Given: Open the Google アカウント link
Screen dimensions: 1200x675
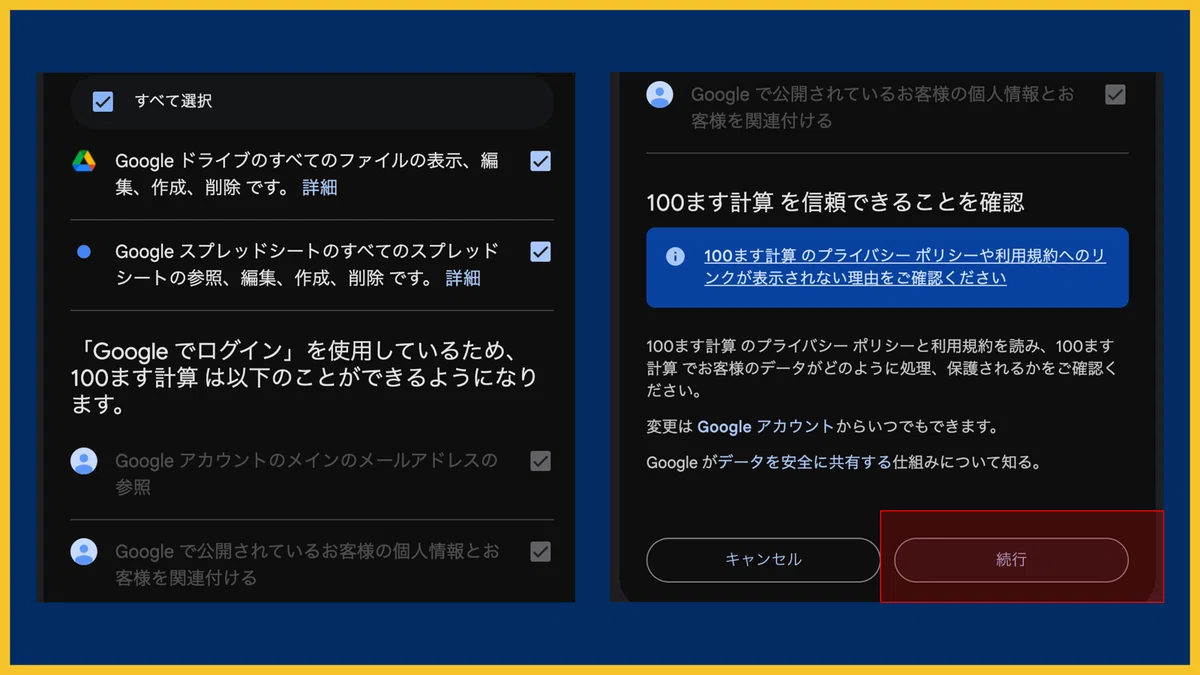Looking at the screenshot, I should coord(765,426).
